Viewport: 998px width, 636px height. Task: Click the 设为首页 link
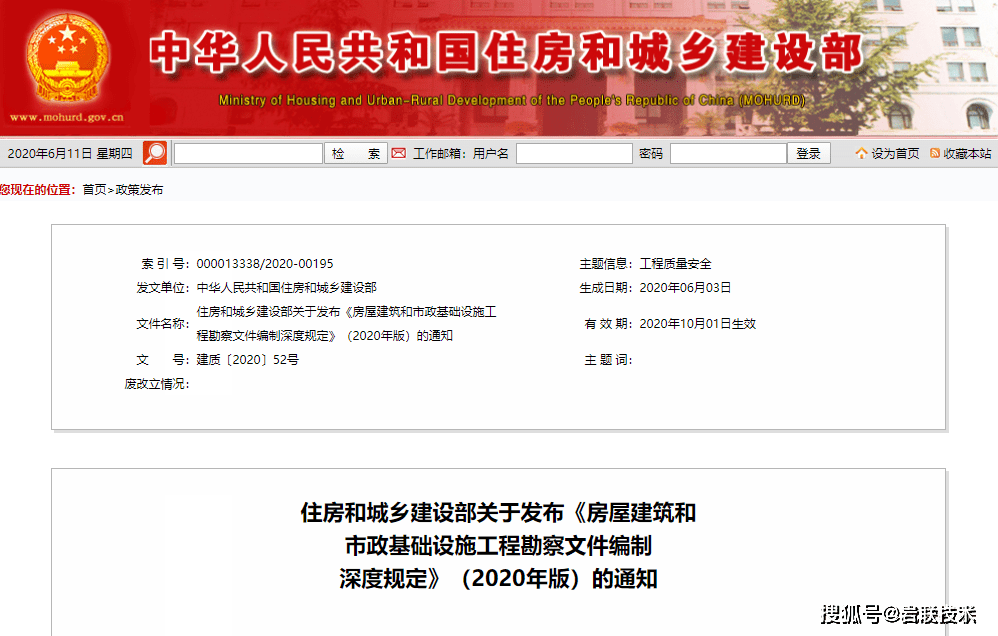(895, 153)
